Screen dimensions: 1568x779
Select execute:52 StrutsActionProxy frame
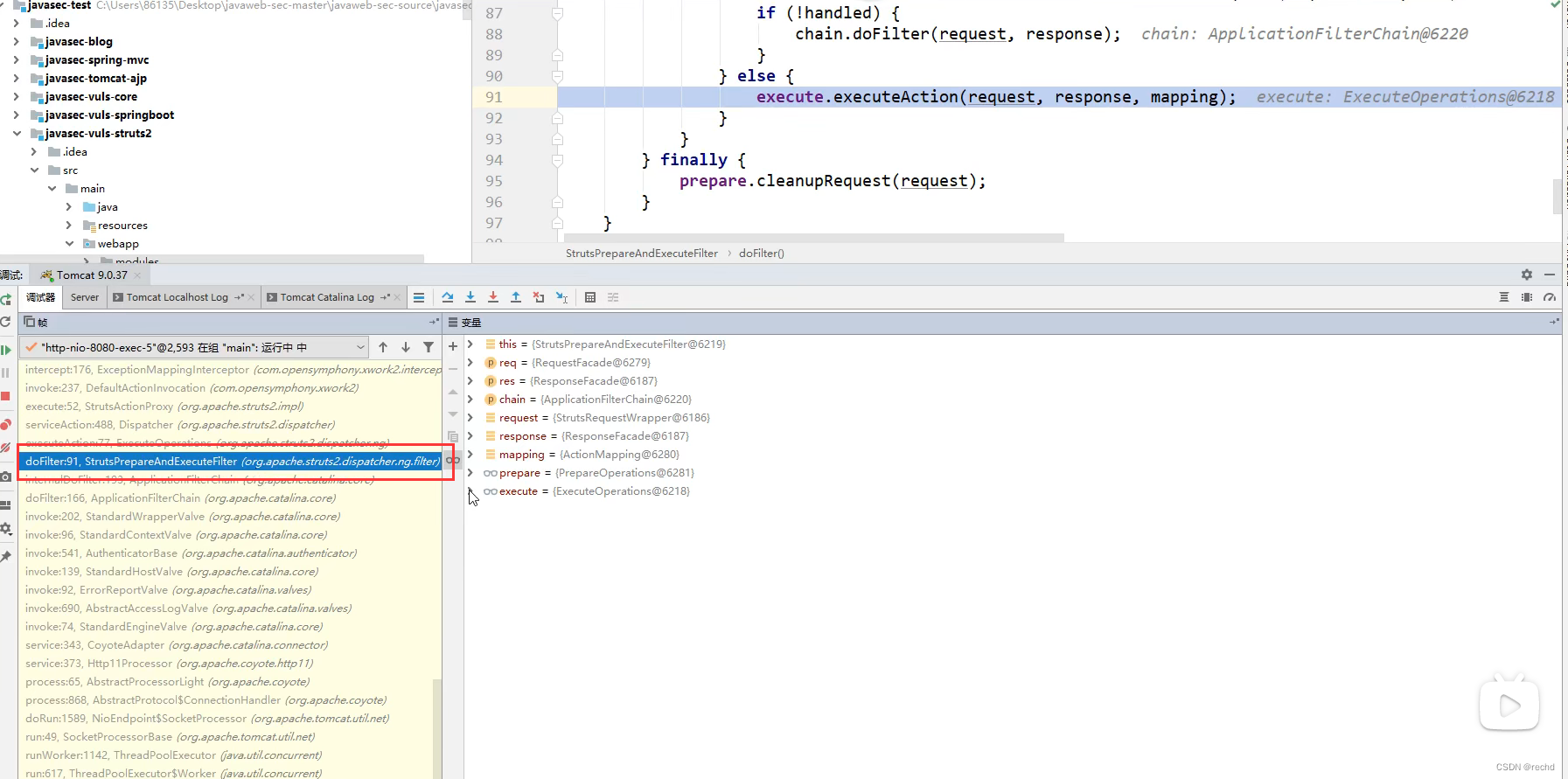[x=230, y=407]
